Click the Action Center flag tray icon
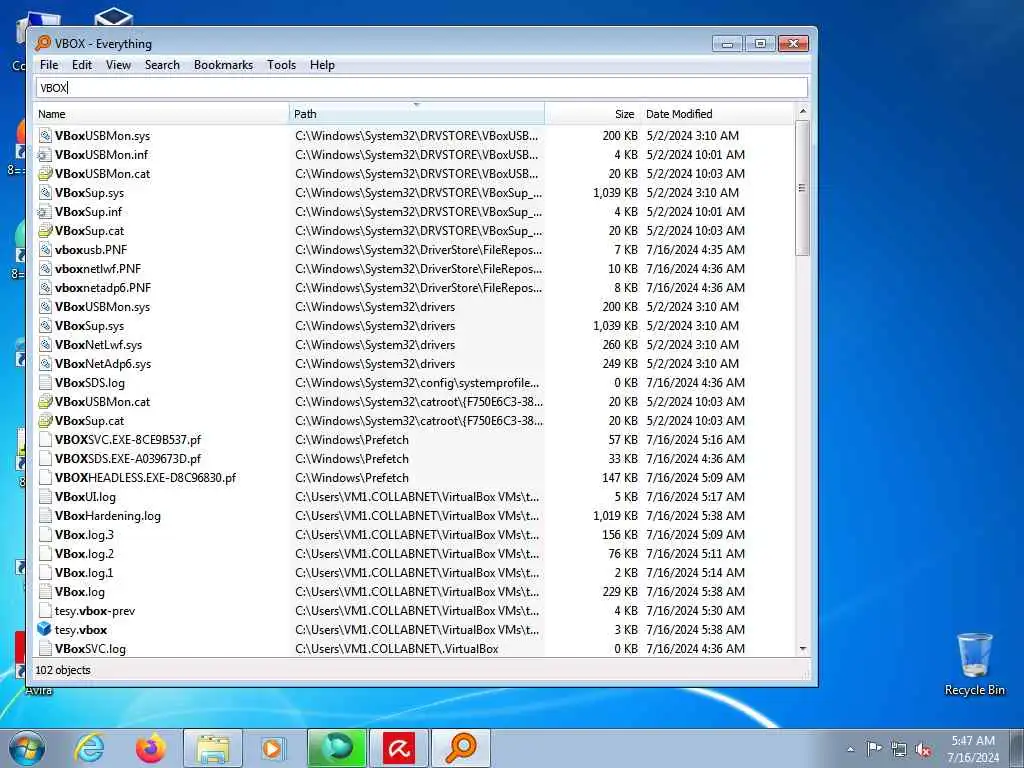1024x768 pixels. pyautogui.click(x=874, y=748)
